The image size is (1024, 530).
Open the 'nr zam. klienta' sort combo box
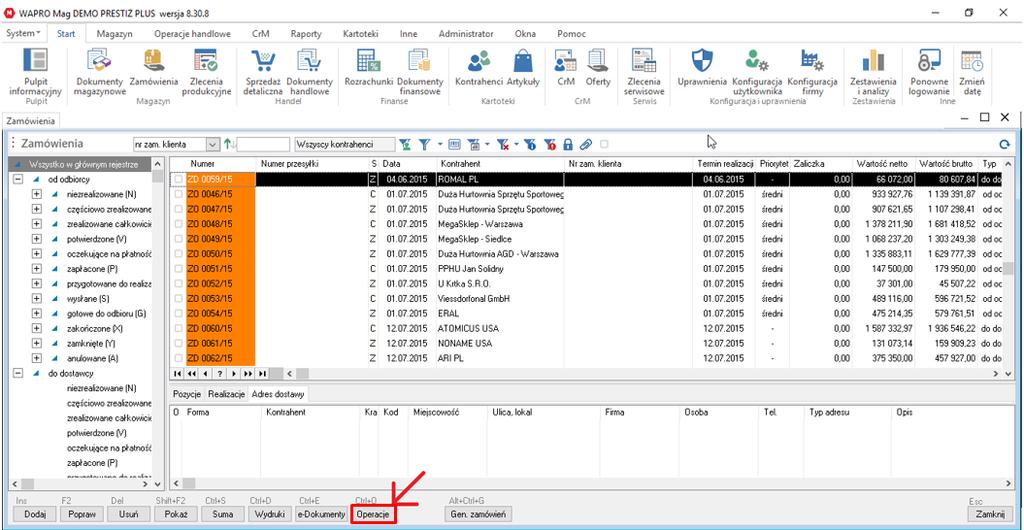tap(176, 144)
